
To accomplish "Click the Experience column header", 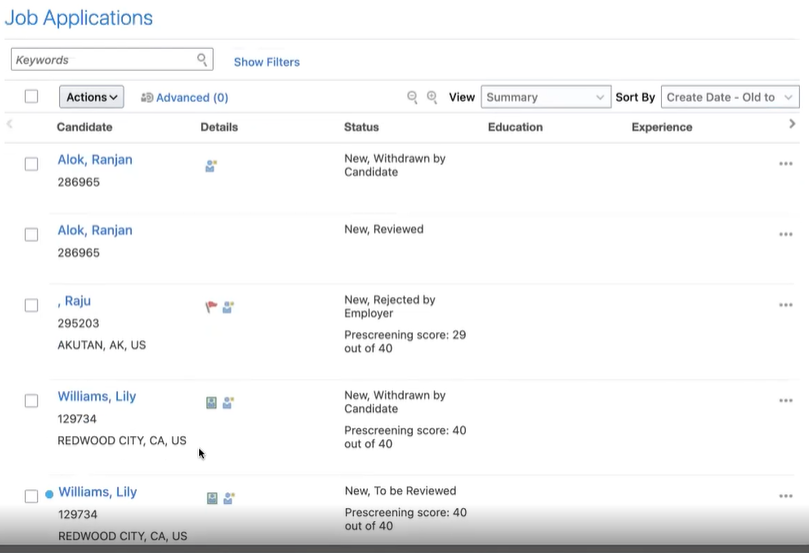I will pyautogui.click(x=662, y=127).
